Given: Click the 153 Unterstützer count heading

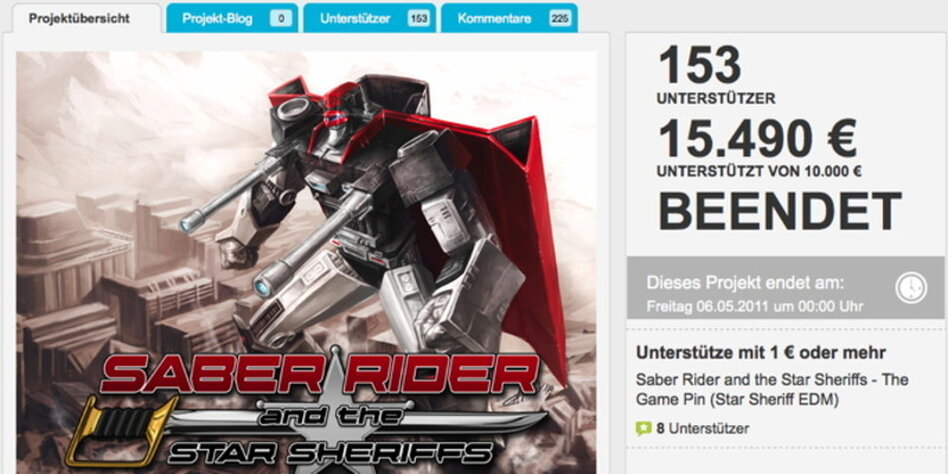Looking at the screenshot, I should tap(716, 75).
